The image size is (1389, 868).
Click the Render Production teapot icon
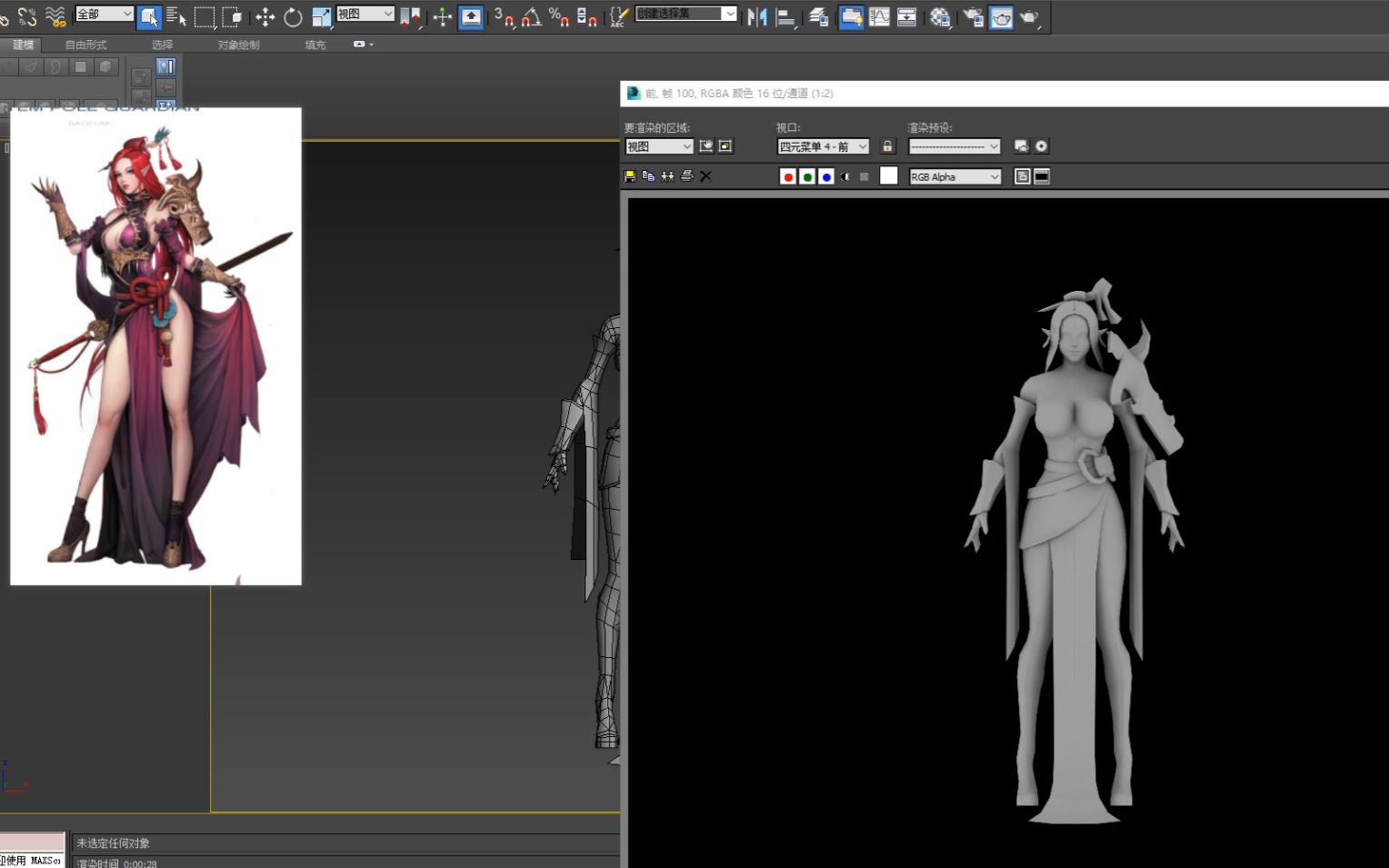click(1030, 16)
